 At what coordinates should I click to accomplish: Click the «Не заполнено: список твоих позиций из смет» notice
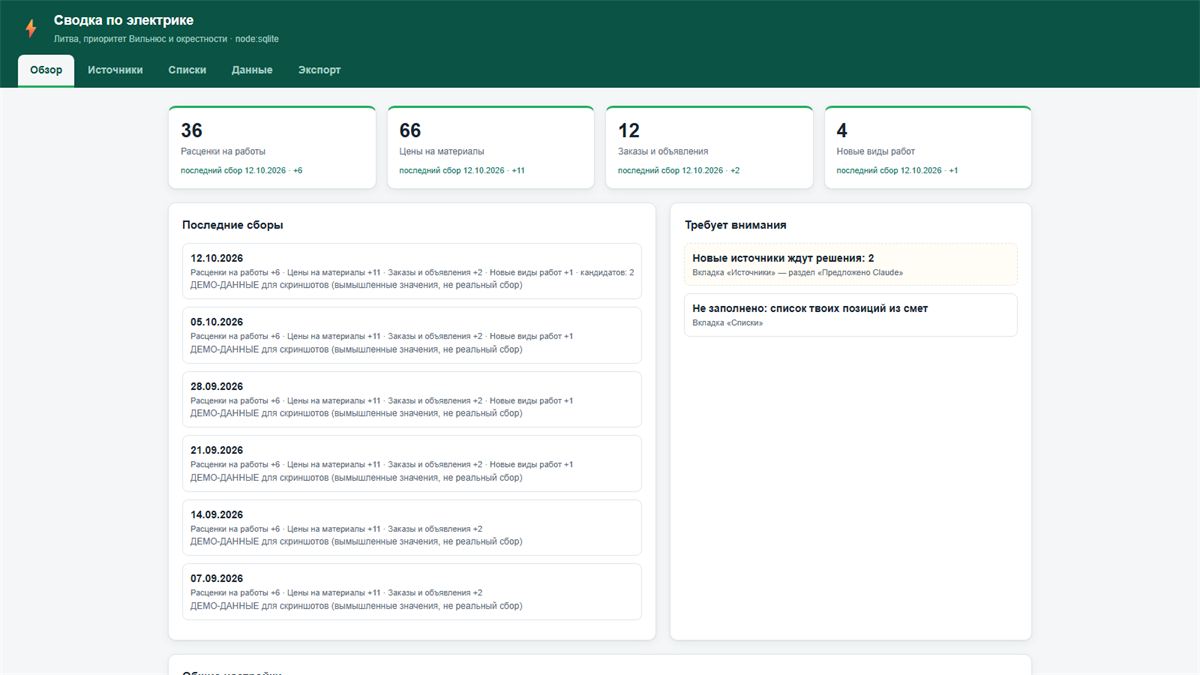click(851, 315)
